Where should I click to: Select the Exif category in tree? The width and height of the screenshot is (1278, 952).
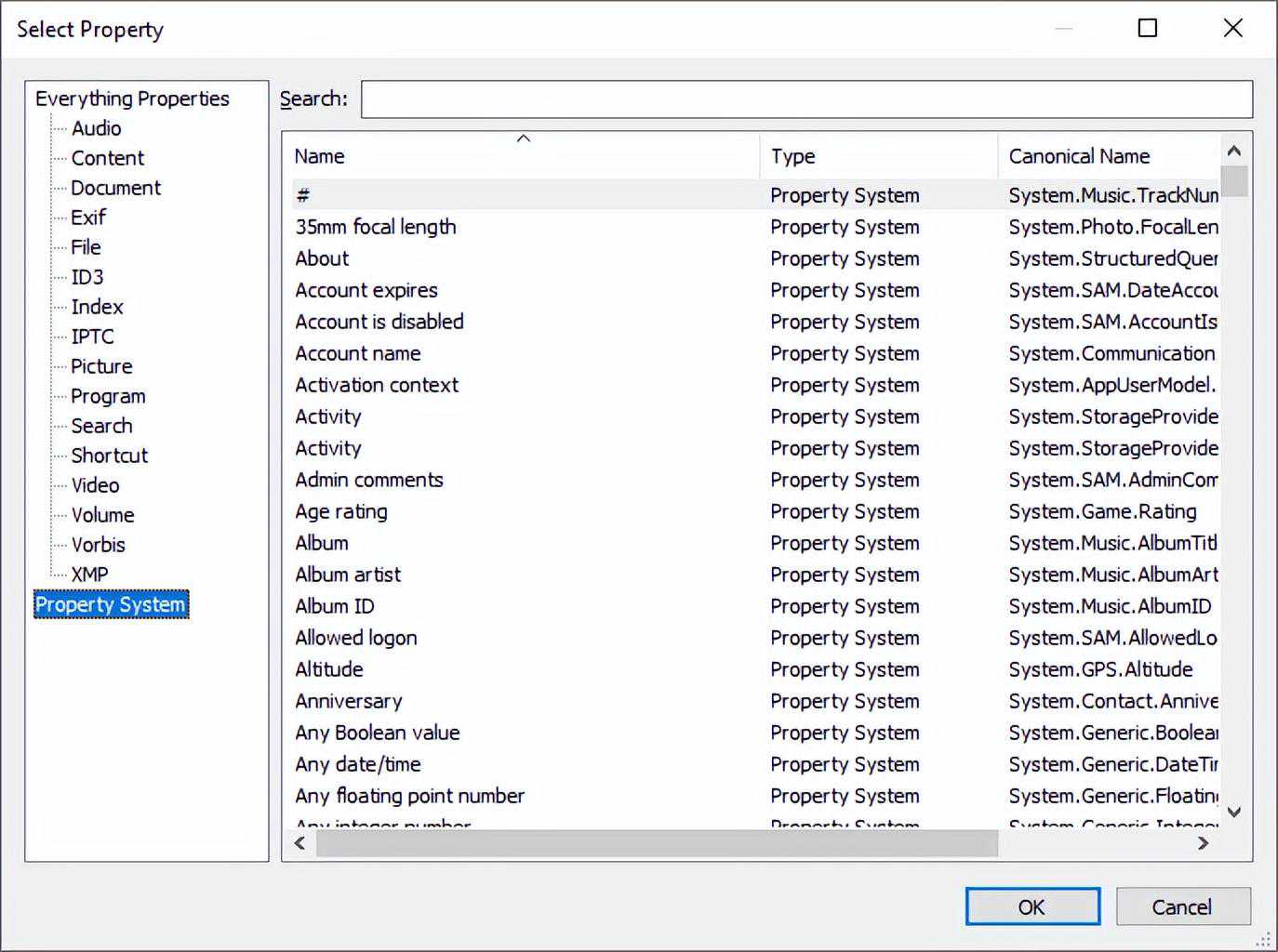[88, 218]
